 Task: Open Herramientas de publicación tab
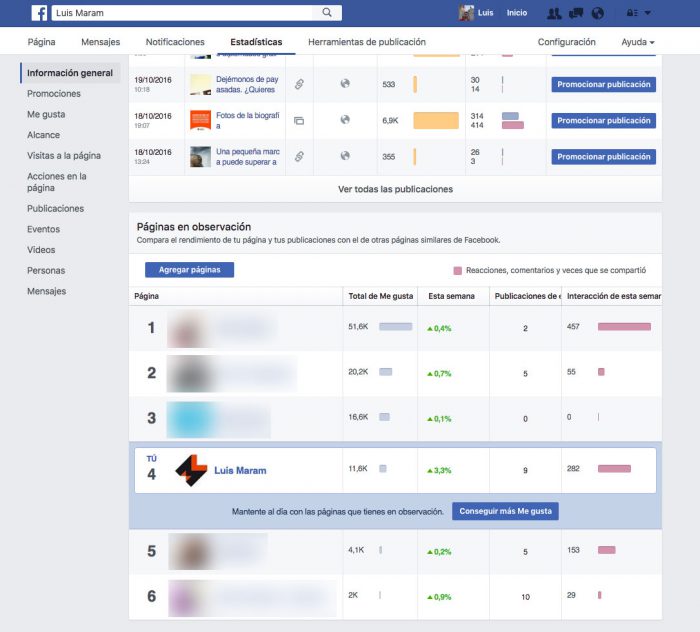[367, 42]
